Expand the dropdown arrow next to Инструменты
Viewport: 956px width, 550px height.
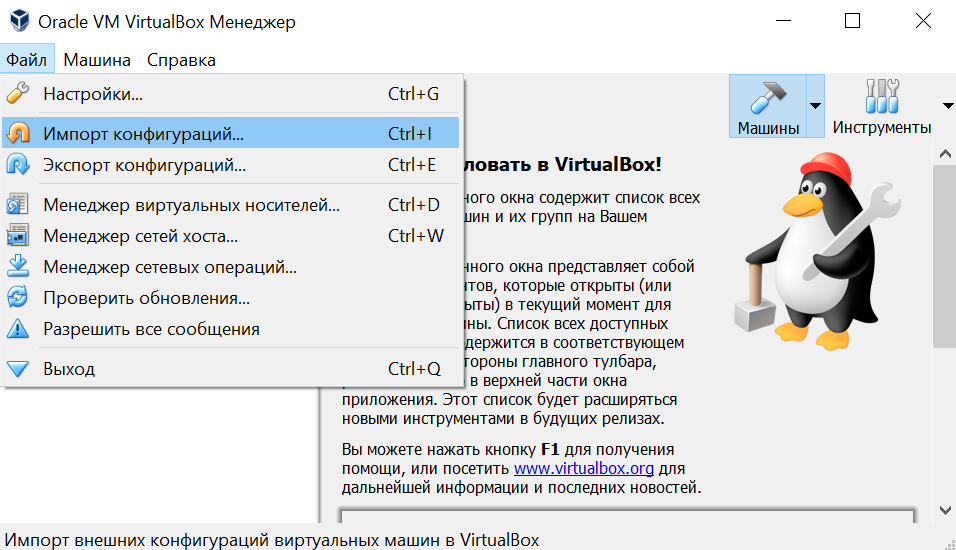[x=948, y=106]
